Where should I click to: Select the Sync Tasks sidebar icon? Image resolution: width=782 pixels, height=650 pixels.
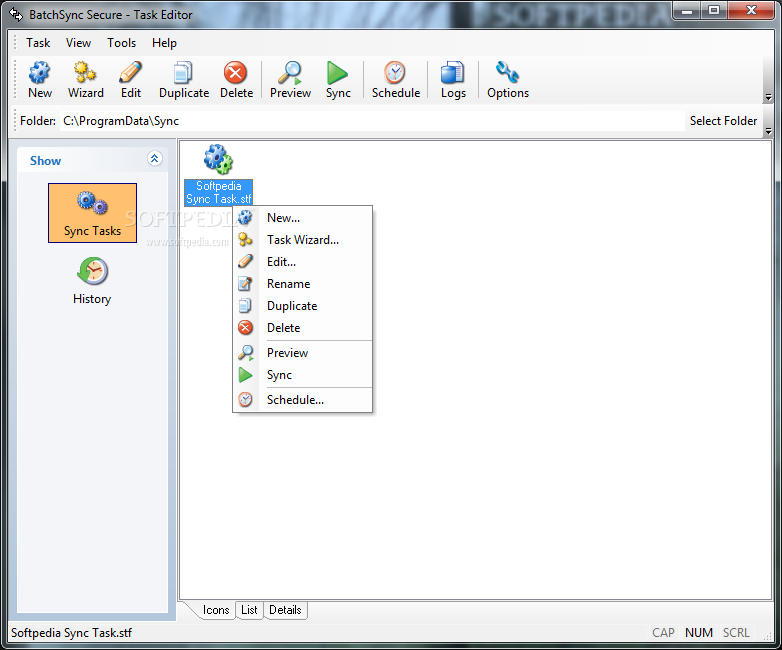(x=92, y=213)
